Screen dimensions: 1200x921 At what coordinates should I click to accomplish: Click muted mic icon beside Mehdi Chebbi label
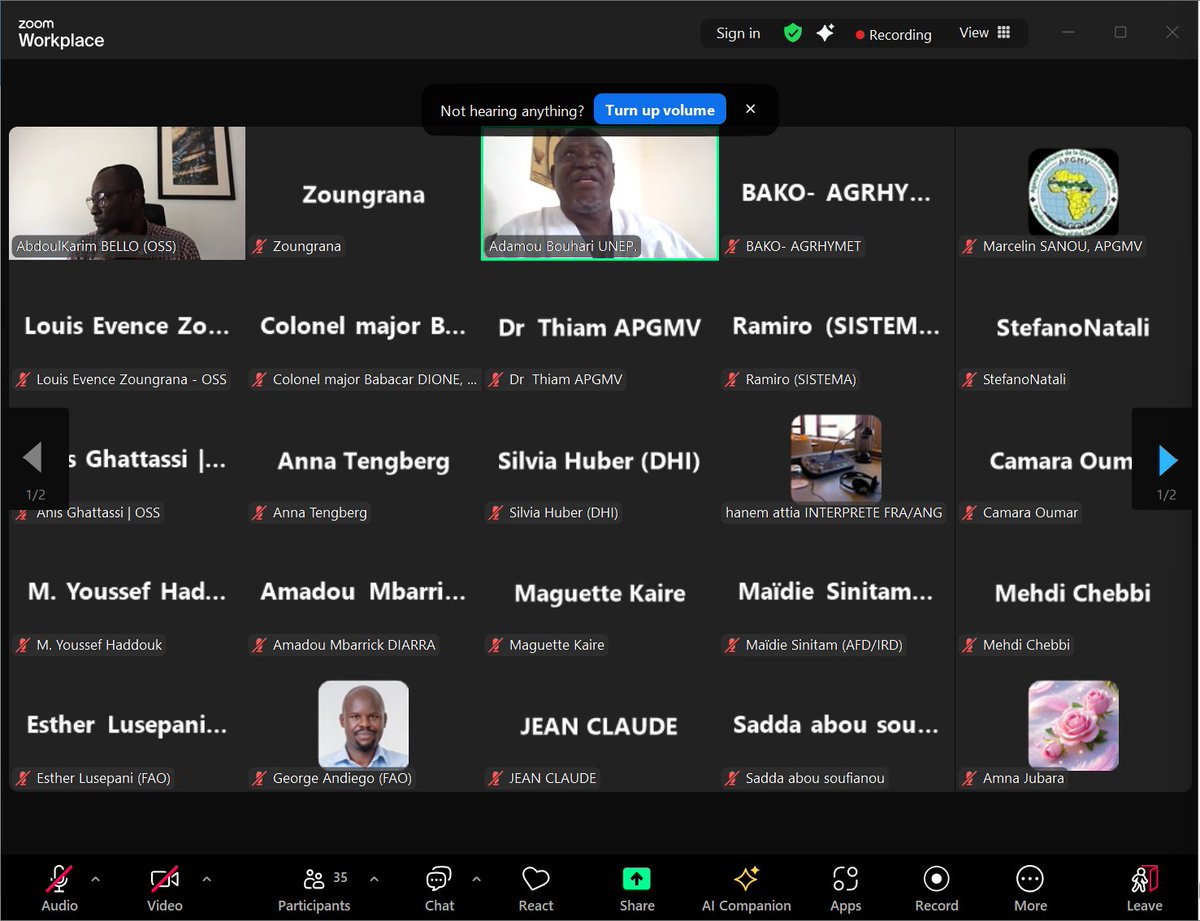(x=970, y=645)
